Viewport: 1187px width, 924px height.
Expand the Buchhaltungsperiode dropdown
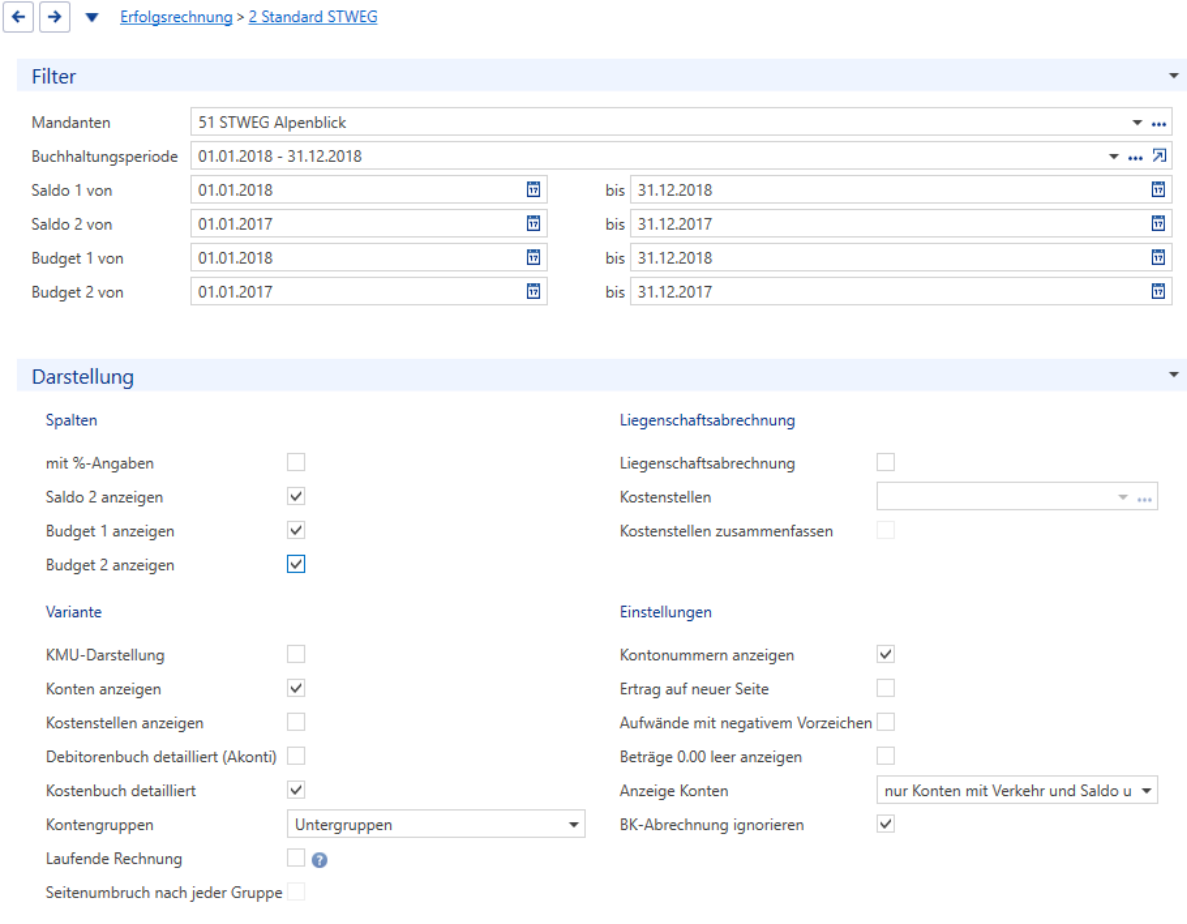click(x=1114, y=157)
